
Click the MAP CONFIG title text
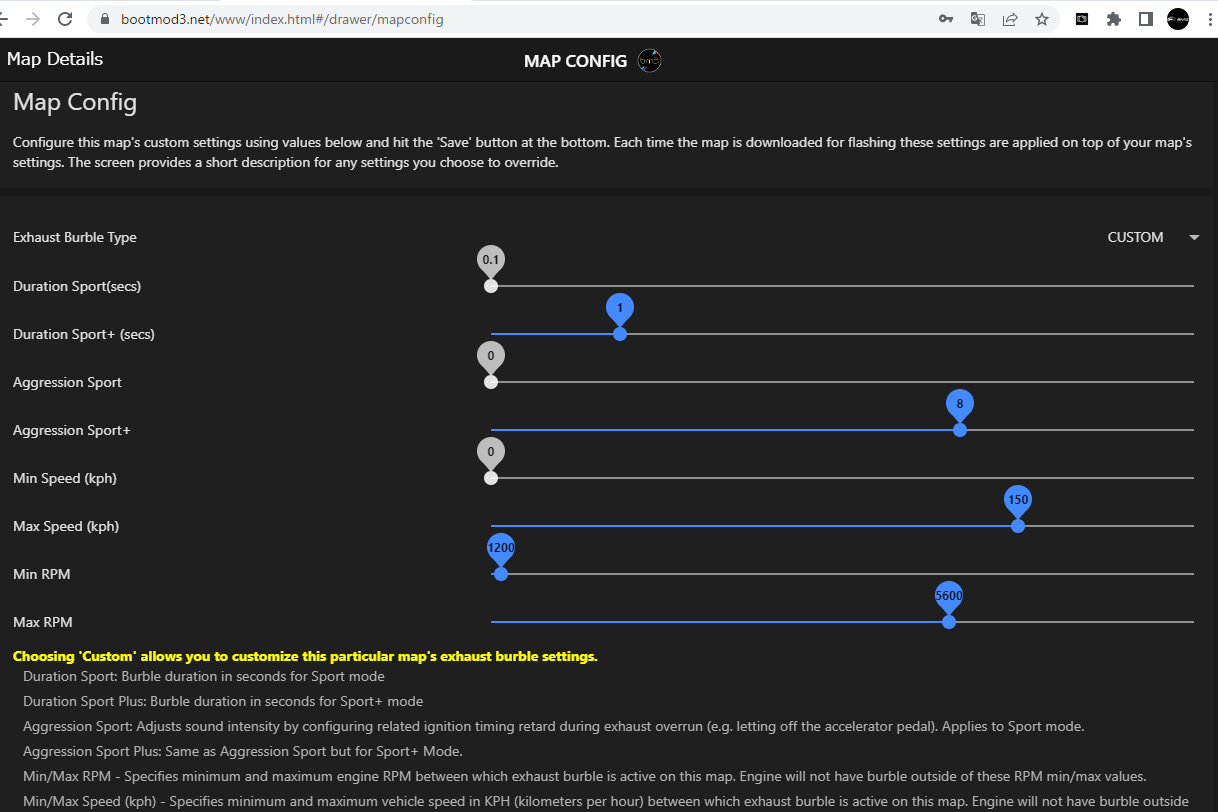click(x=575, y=61)
